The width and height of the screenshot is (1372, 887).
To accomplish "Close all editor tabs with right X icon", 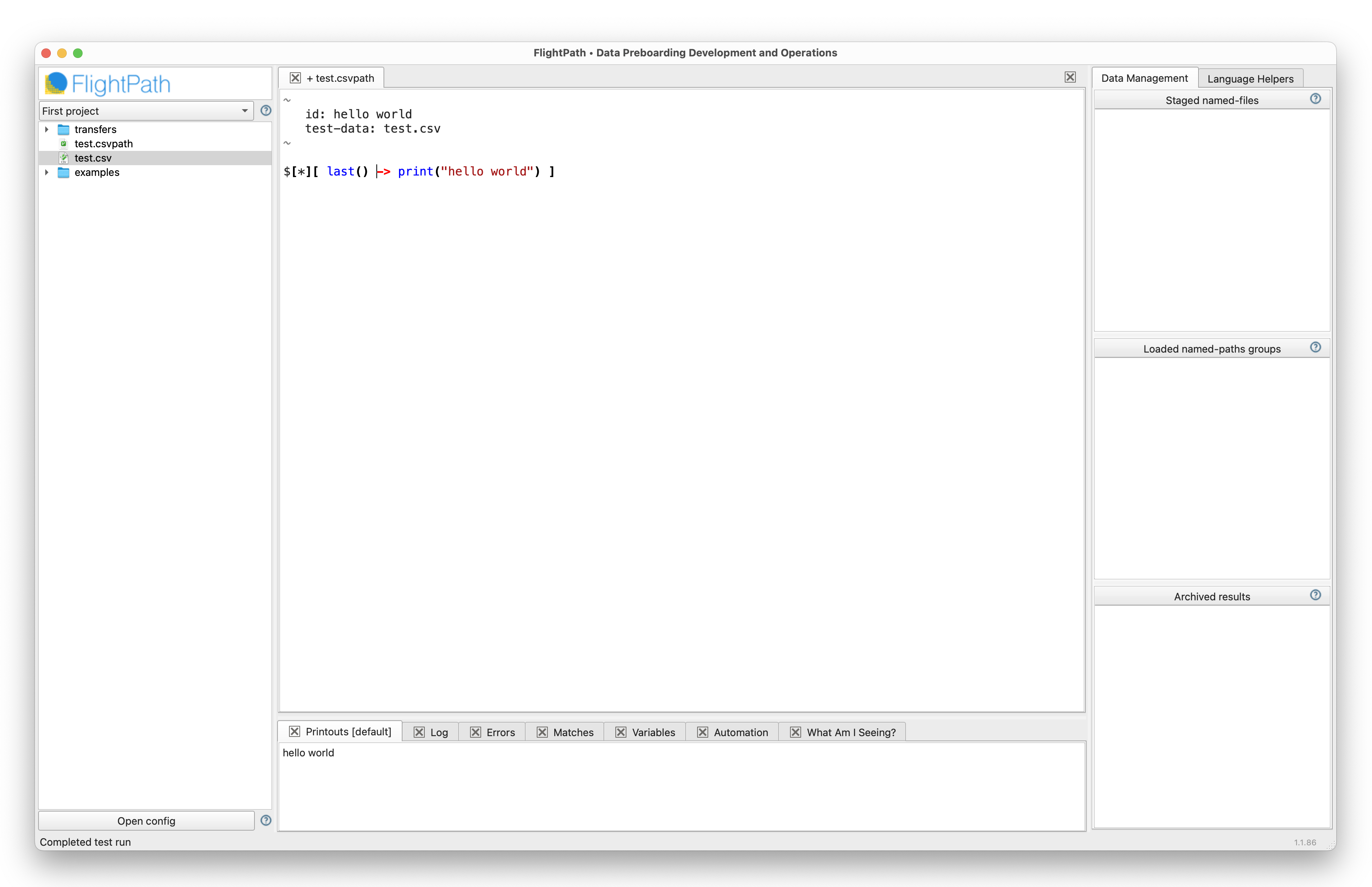I will click(x=1070, y=77).
